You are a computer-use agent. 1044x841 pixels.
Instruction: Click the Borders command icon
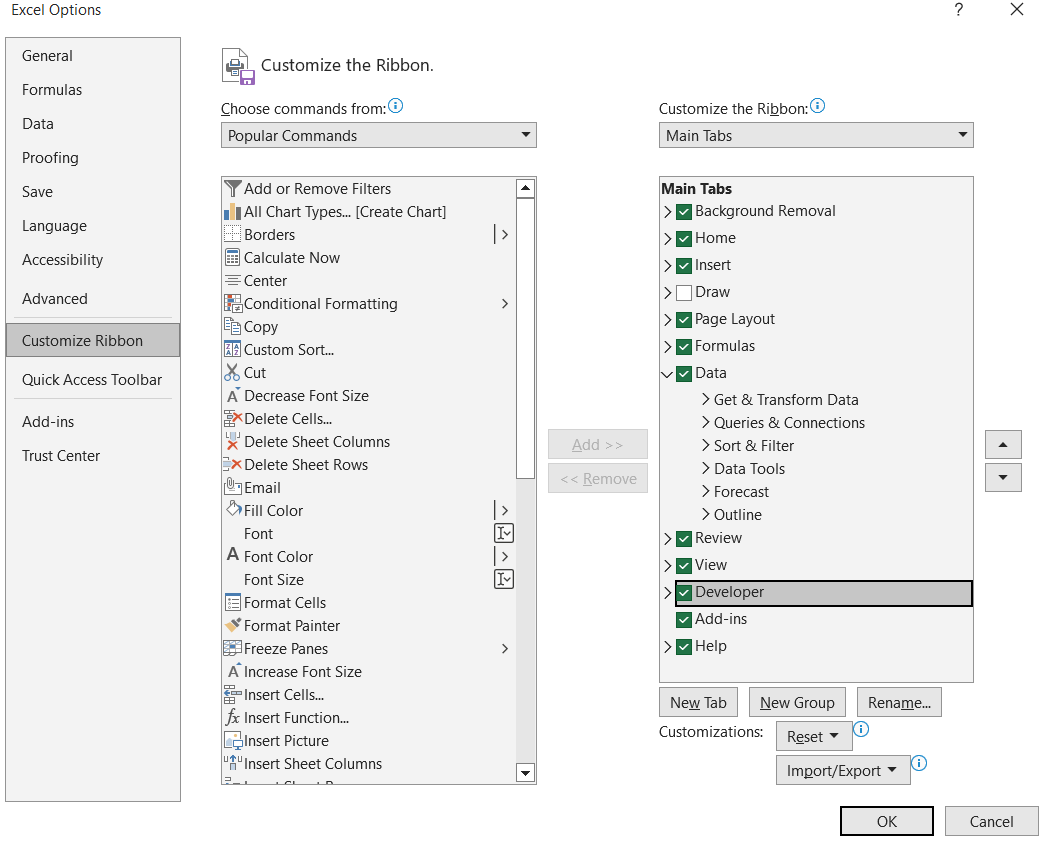pos(232,234)
